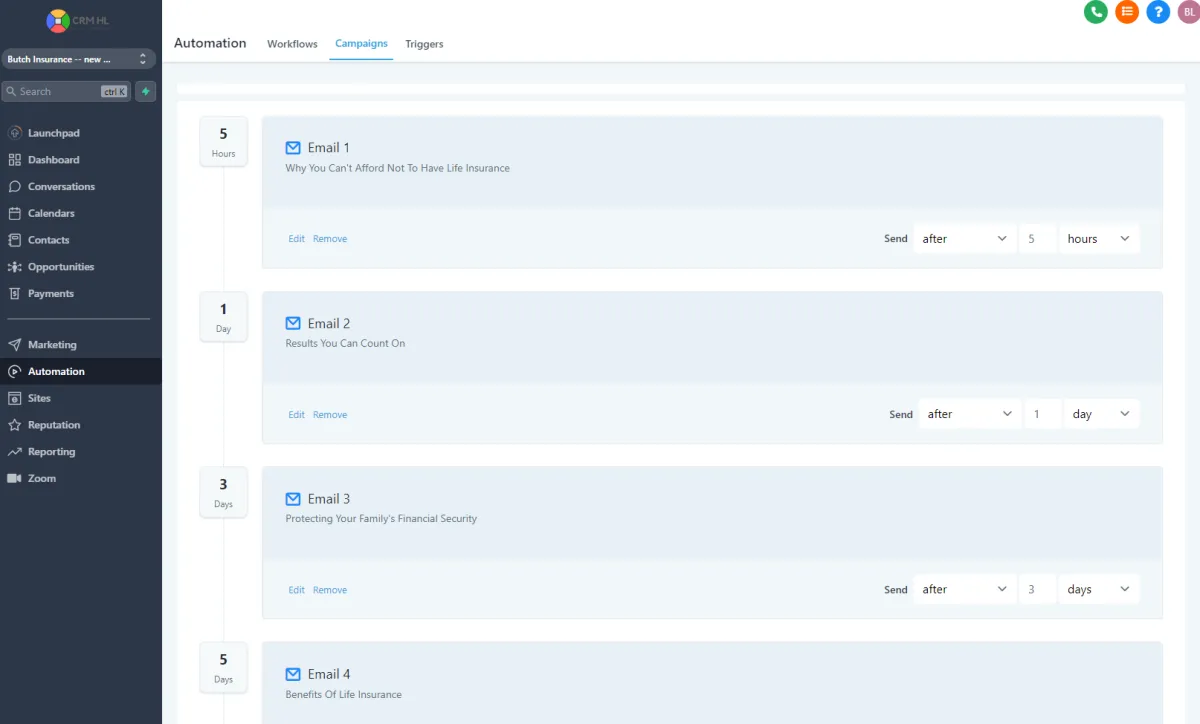
Task: Click the Conversations chat bubble icon
Action: tap(14, 187)
